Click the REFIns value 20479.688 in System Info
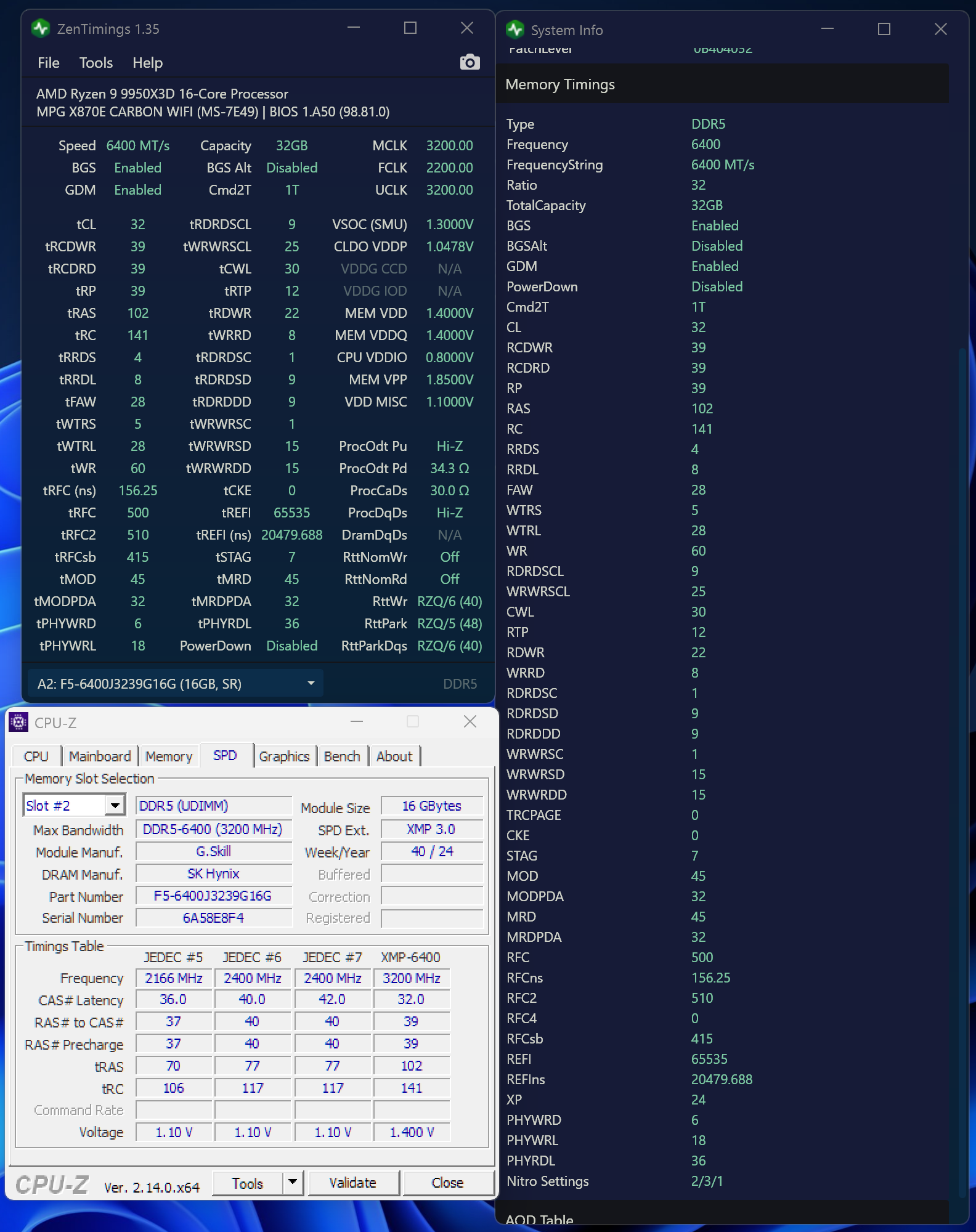Image resolution: width=976 pixels, height=1232 pixels. [x=722, y=1079]
